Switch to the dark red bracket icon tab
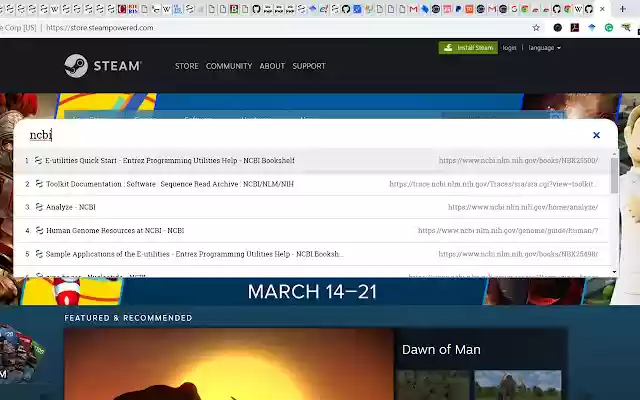The width and height of the screenshot is (640, 400). click(x=122, y=9)
